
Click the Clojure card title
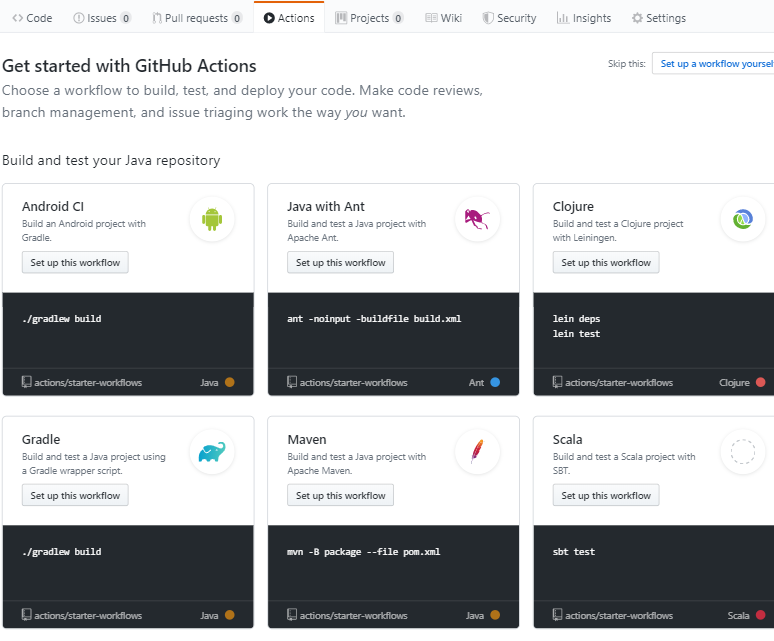point(573,206)
